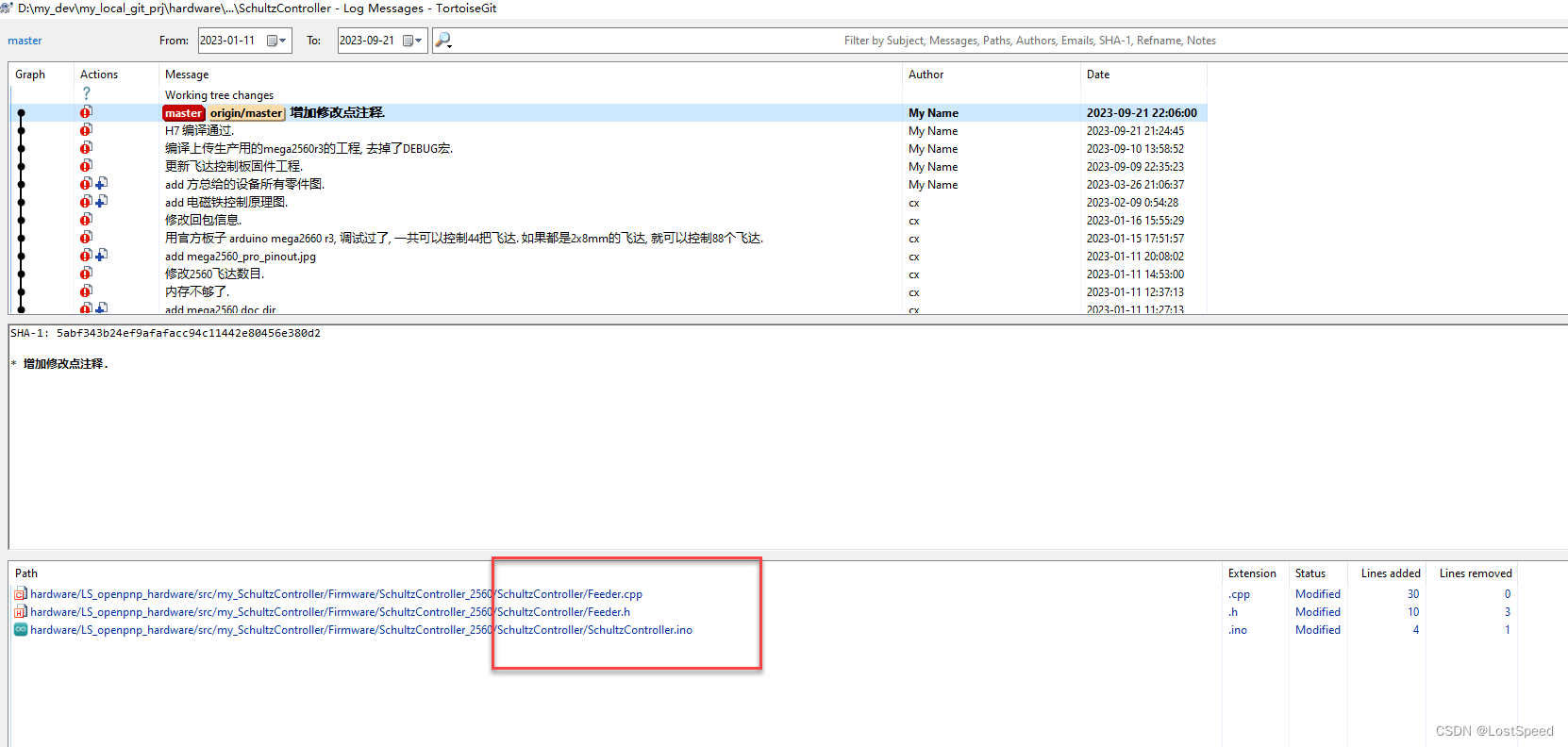
Task: Click date cell 2023-09-10 13:58:52
Action: click(x=1135, y=149)
